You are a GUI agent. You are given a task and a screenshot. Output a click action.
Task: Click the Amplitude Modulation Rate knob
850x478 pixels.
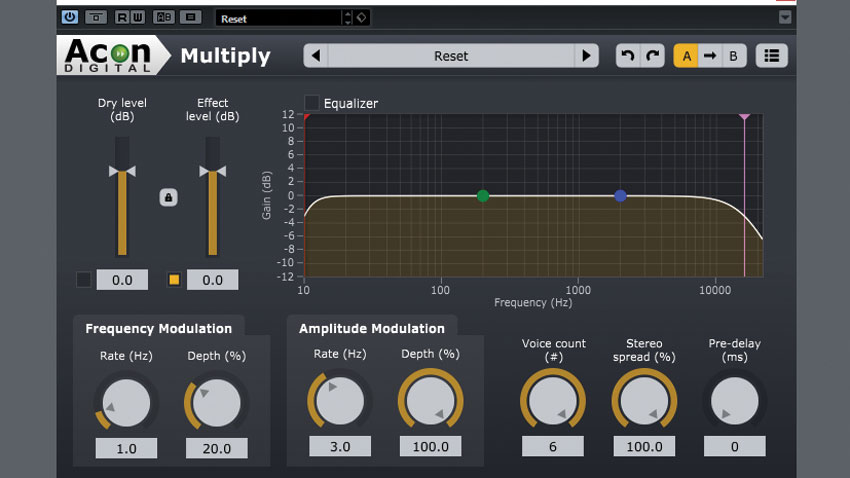340,402
